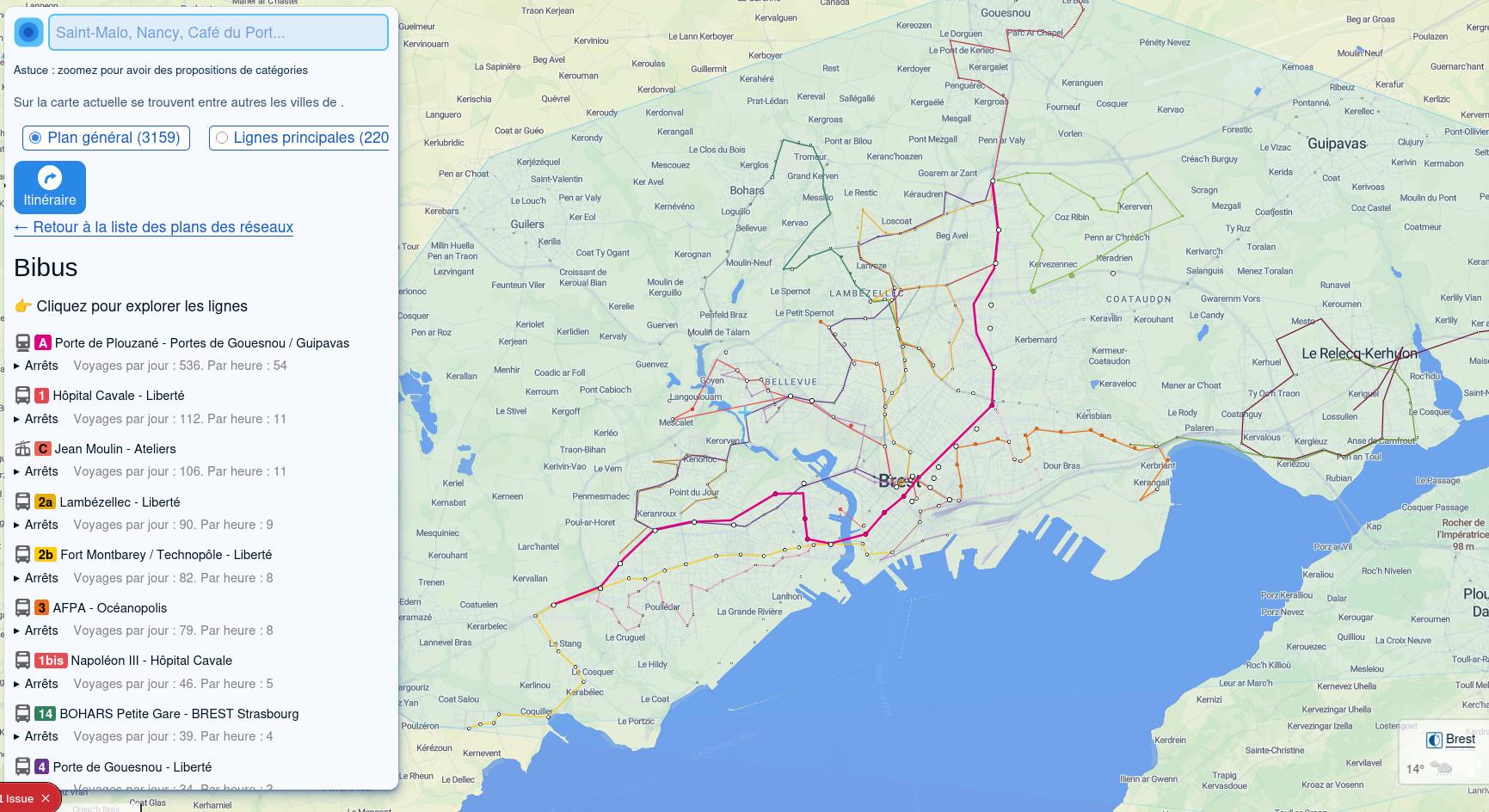Click the blue location logo icon

tap(29, 33)
